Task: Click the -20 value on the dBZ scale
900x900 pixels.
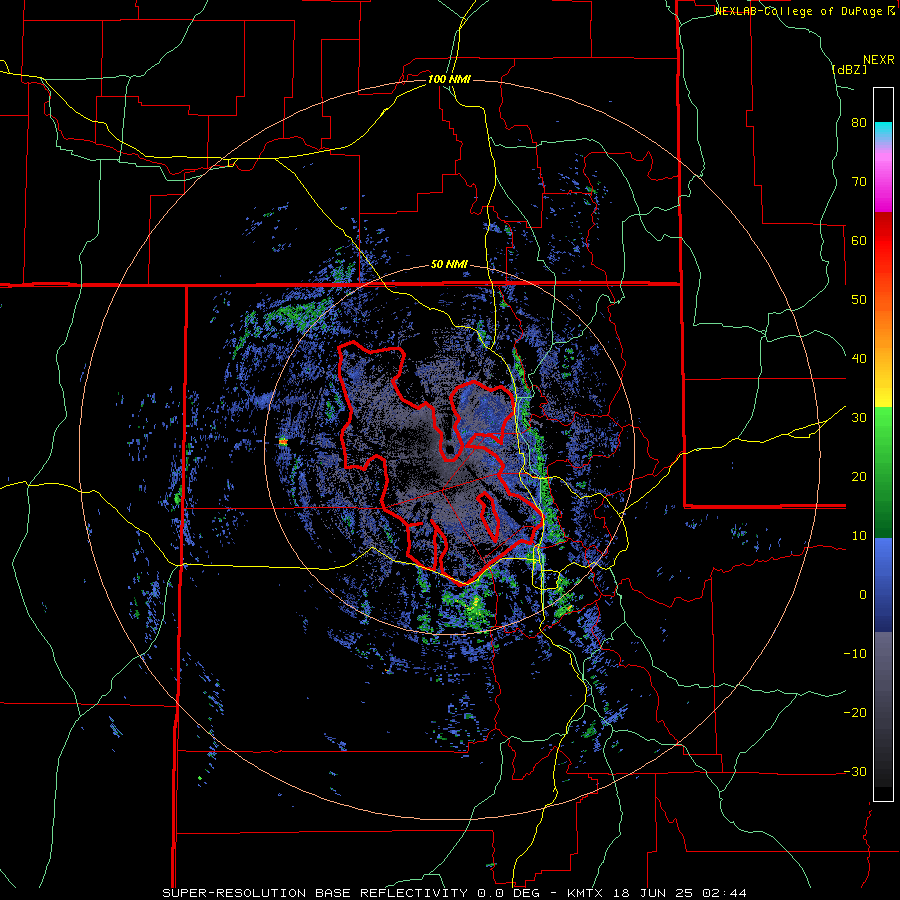Action: pyautogui.click(x=855, y=713)
